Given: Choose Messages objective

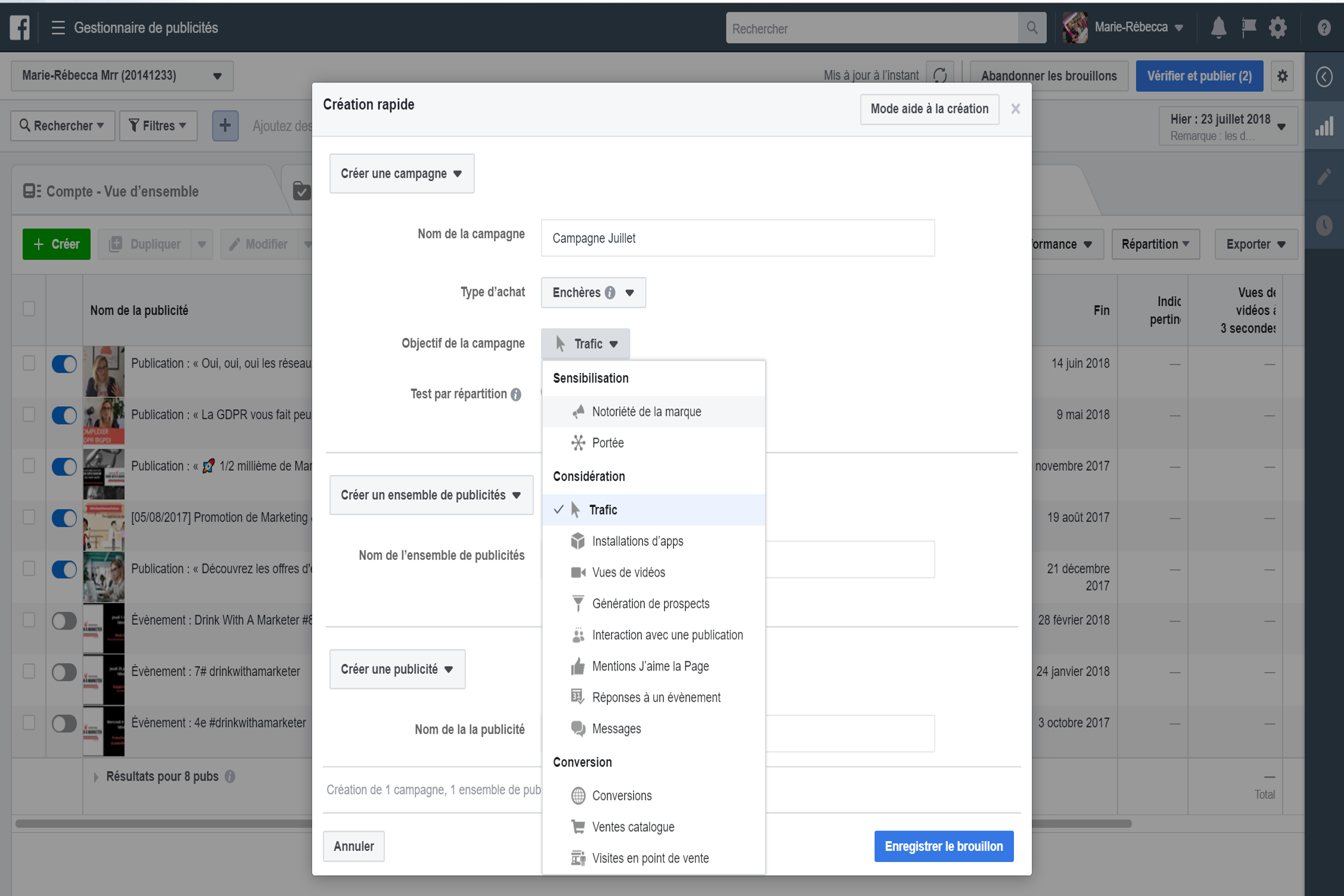Looking at the screenshot, I should [654, 729].
